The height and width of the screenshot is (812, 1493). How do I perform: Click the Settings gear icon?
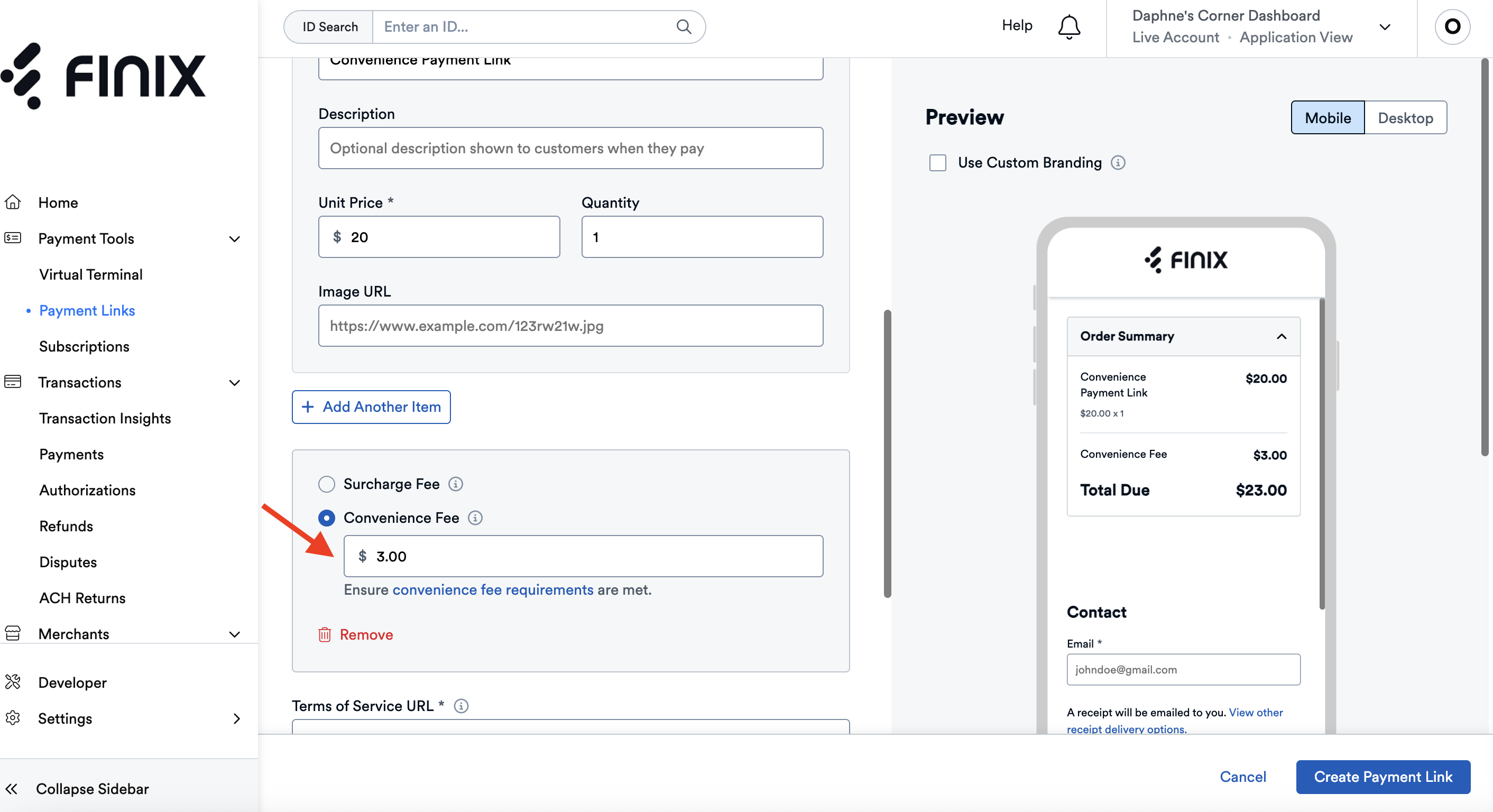13,718
